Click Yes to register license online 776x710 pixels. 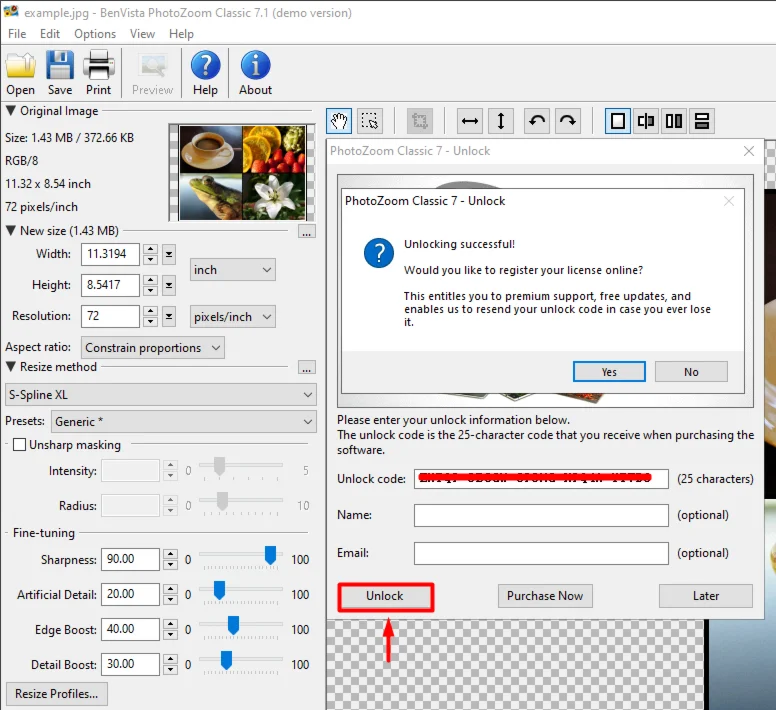point(609,372)
